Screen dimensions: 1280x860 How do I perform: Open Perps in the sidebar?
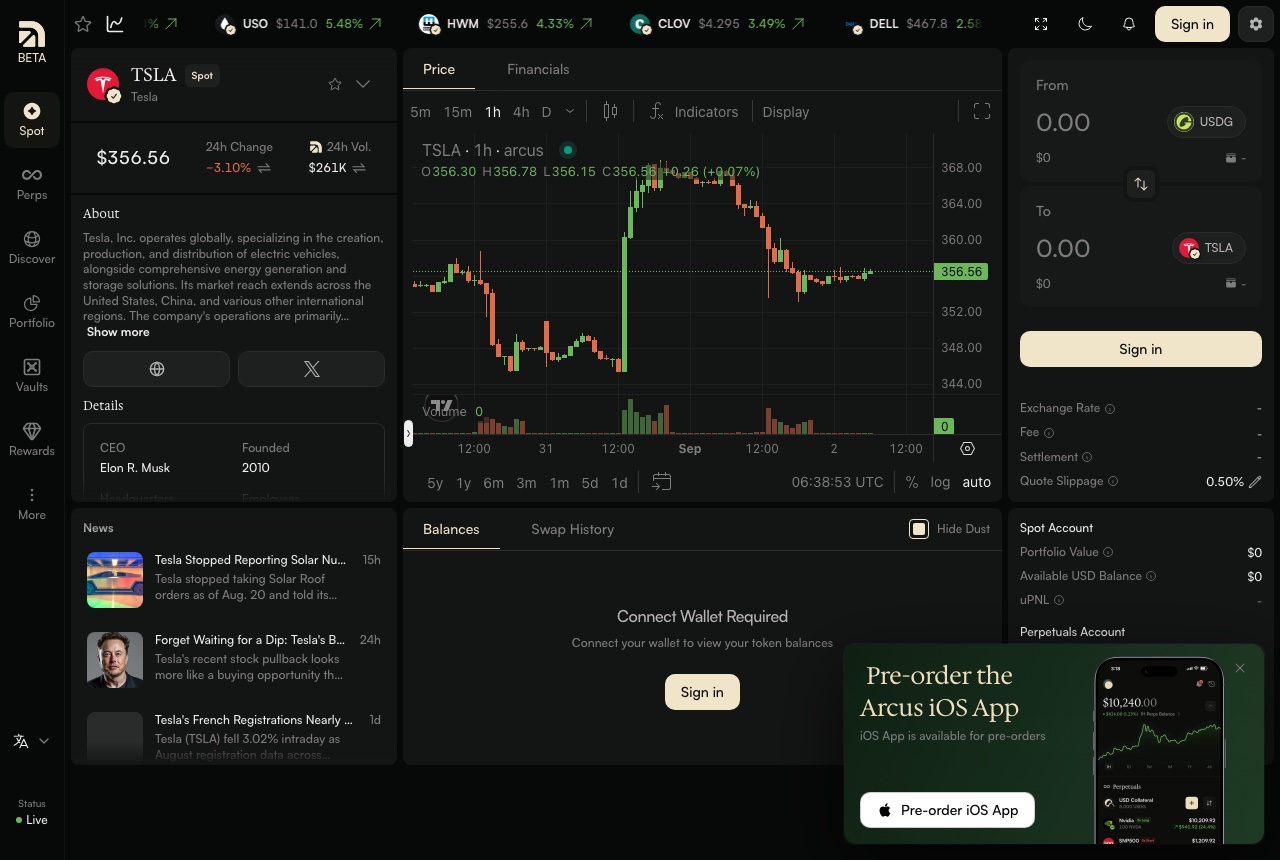point(32,183)
